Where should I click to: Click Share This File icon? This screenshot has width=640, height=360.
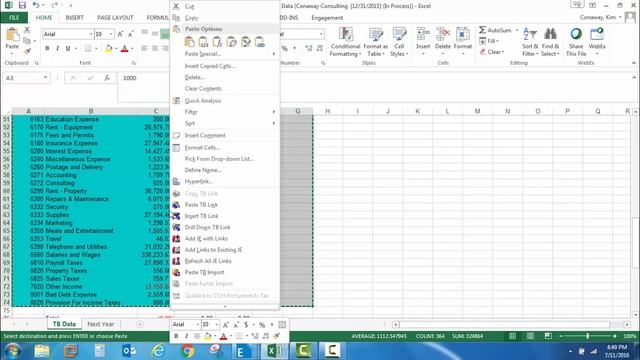pyautogui.click(x=576, y=34)
